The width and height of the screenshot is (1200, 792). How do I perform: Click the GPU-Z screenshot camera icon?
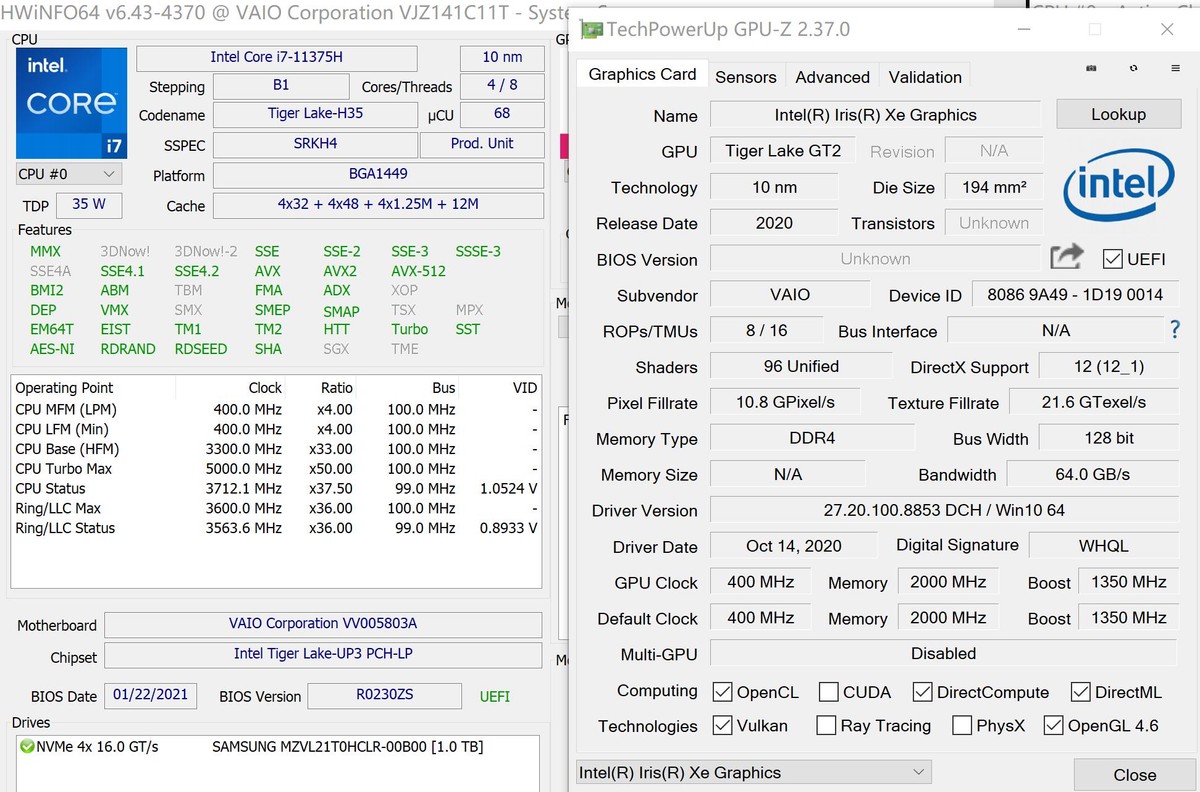pos(1091,69)
